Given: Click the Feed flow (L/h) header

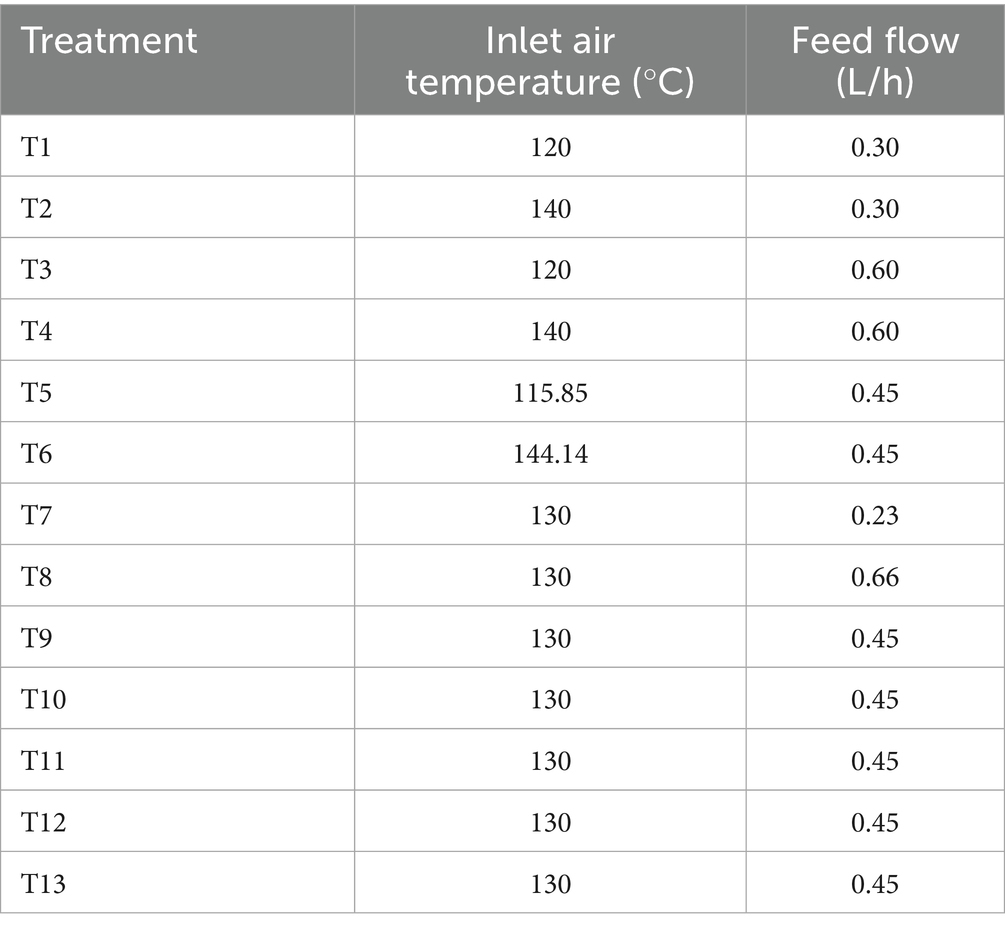Looking at the screenshot, I should pos(875,60).
